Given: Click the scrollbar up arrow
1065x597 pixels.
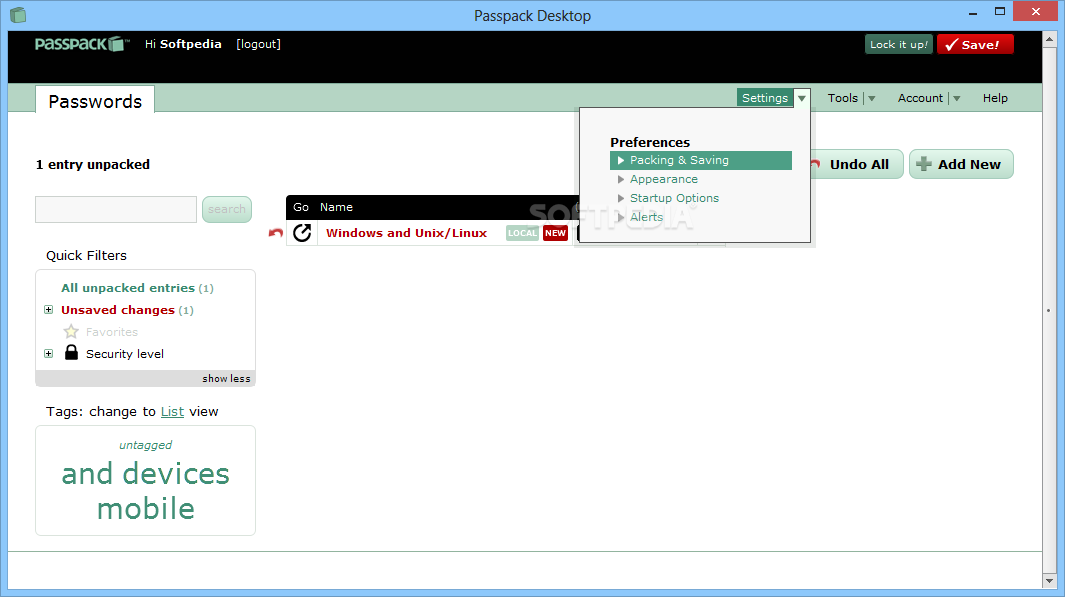Looking at the screenshot, I should click(x=1050, y=39).
